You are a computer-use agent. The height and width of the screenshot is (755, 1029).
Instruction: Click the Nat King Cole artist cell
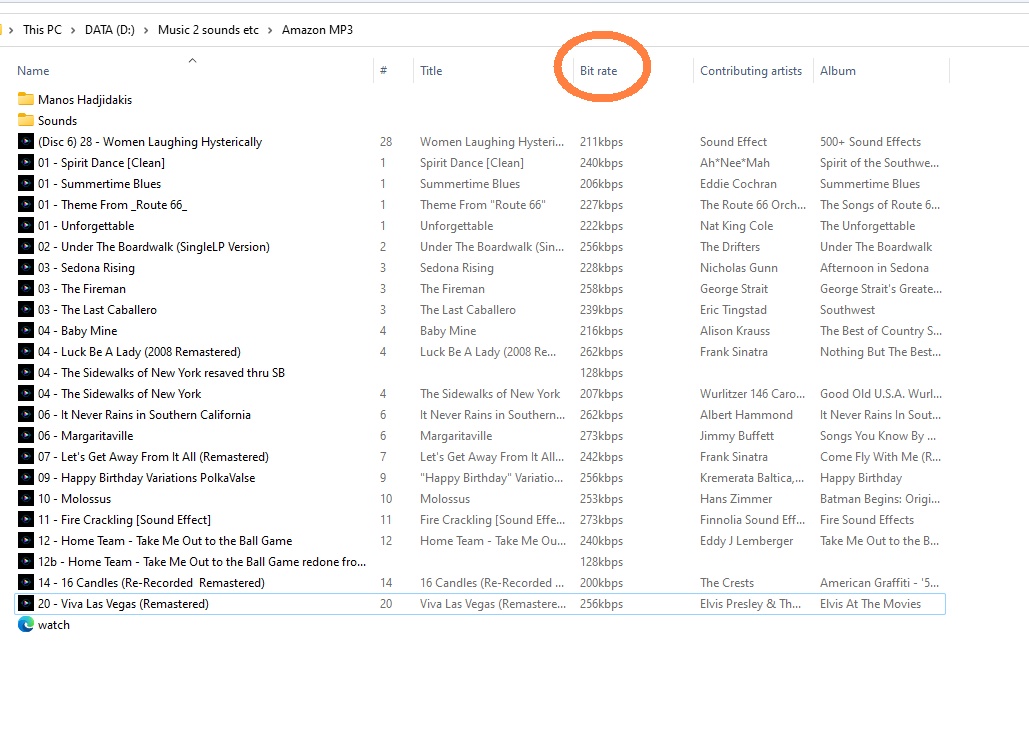click(x=736, y=226)
